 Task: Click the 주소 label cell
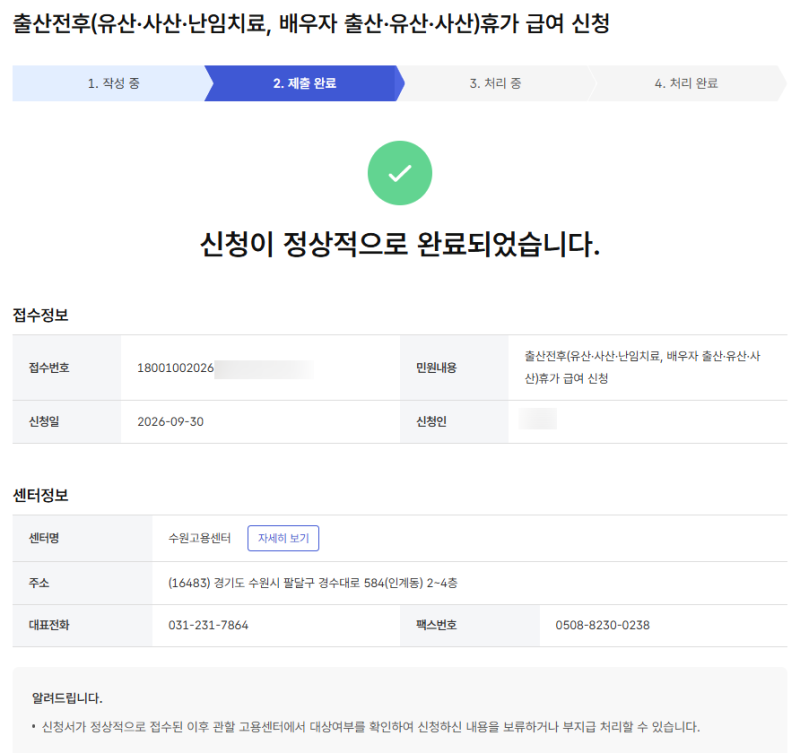83,583
